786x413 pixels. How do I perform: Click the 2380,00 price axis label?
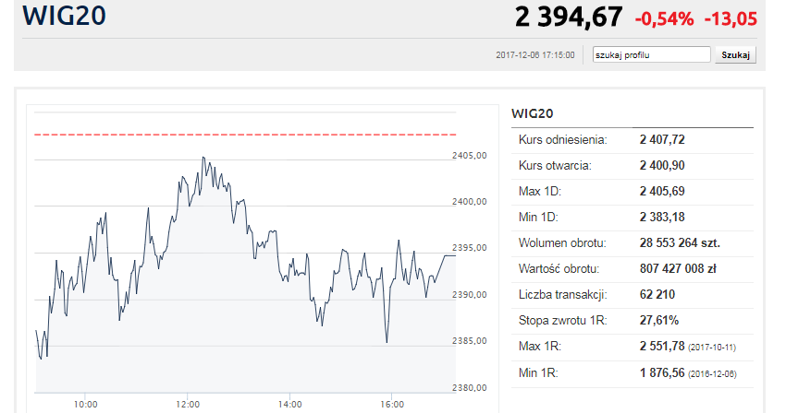(x=469, y=388)
